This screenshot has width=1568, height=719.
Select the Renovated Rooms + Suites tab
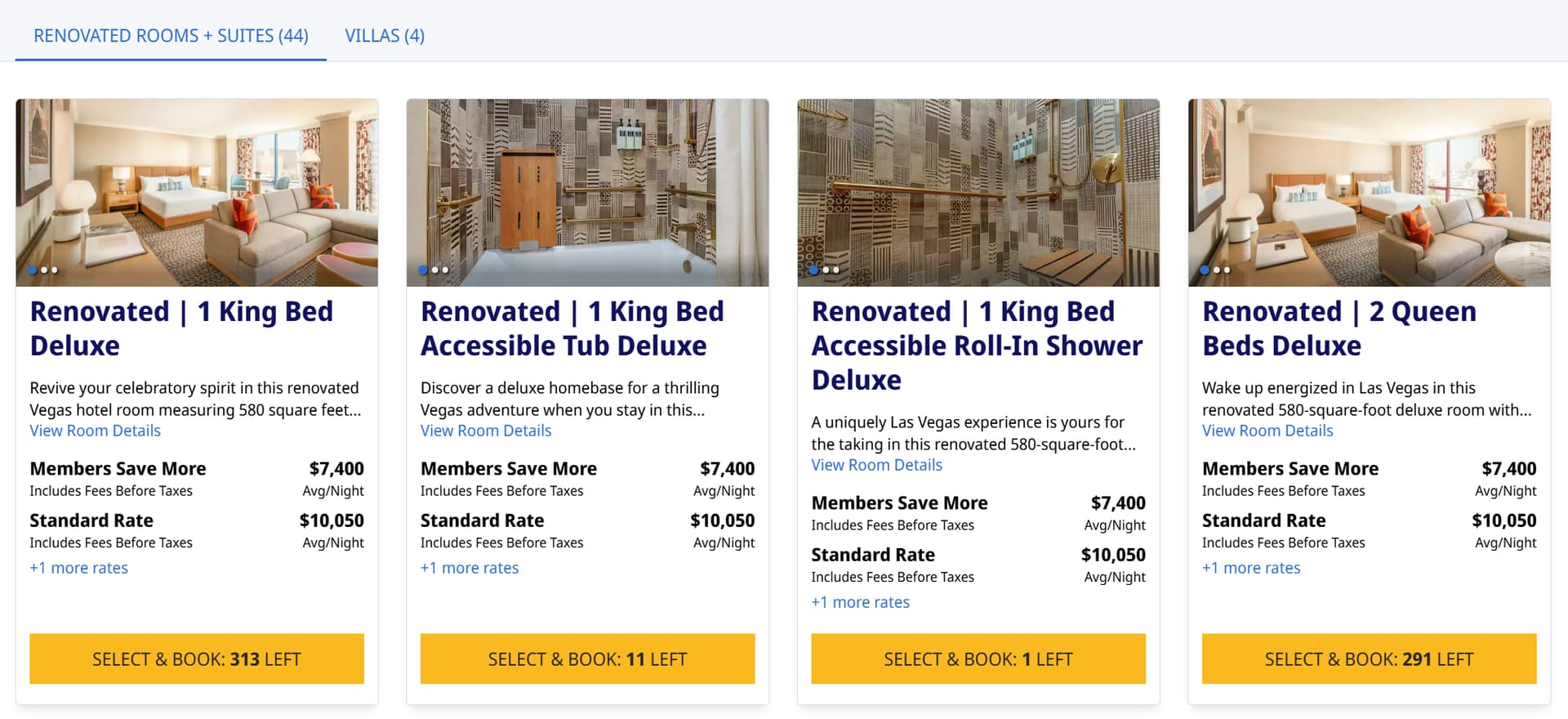click(x=171, y=36)
